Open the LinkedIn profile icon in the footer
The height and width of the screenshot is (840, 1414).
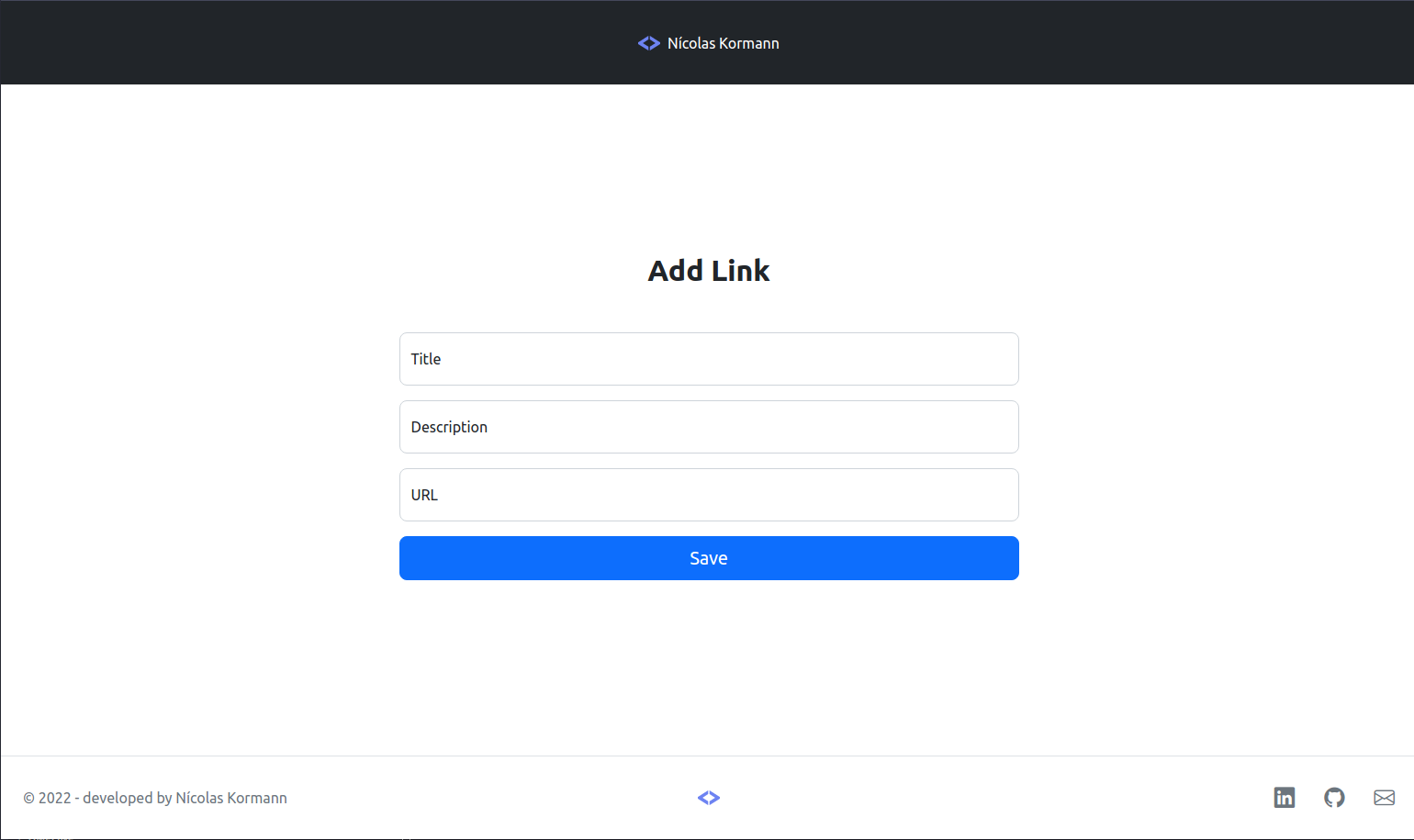[1285, 798]
